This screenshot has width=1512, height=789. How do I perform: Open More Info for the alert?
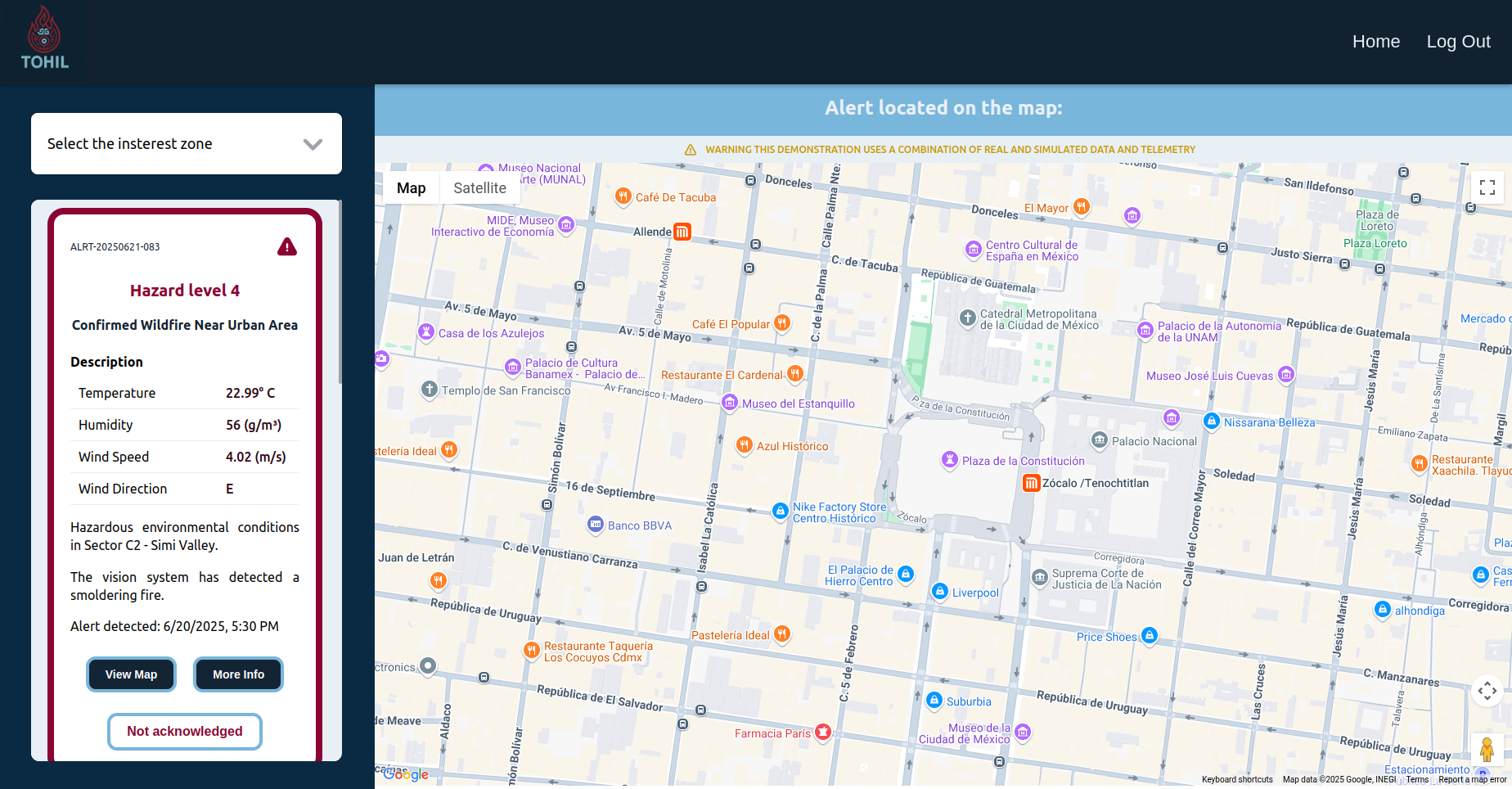tap(238, 674)
